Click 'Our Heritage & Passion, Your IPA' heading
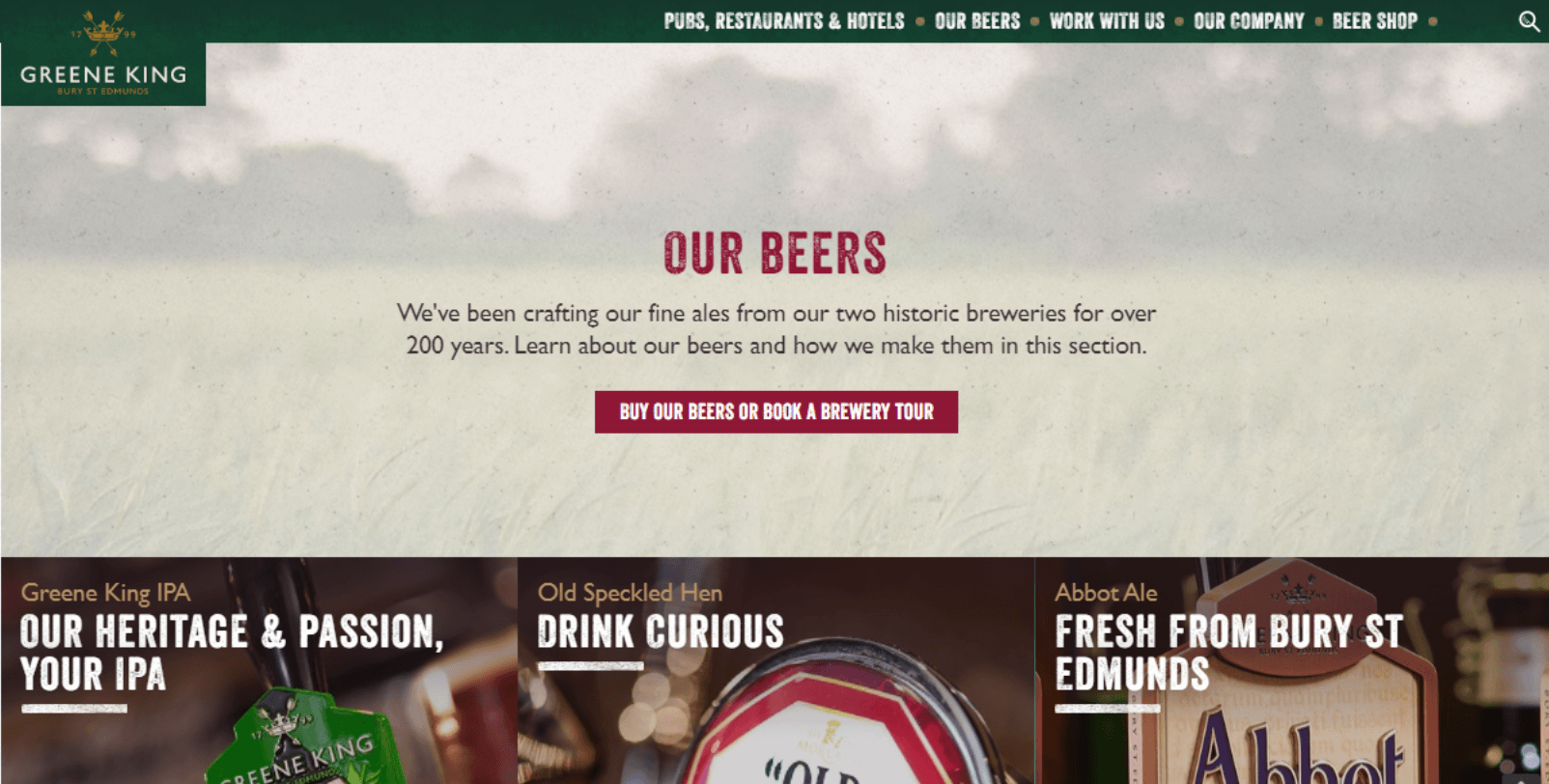This screenshot has width=1549, height=784. pos(232,653)
